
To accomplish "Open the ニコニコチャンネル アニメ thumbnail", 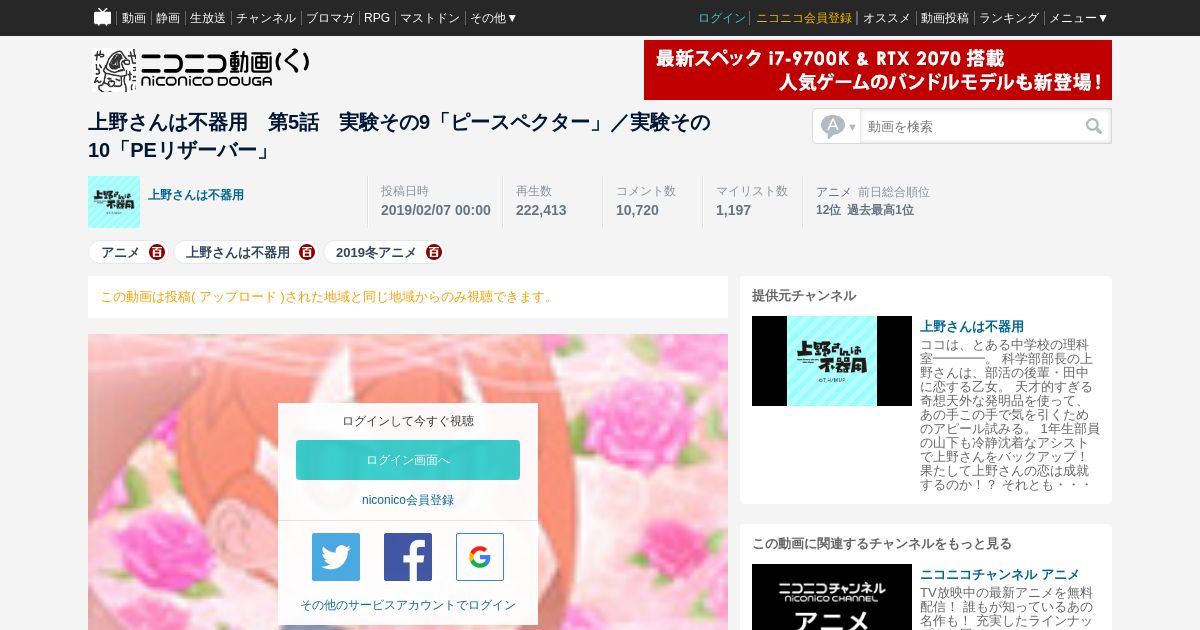I will [x=832, y=597].
